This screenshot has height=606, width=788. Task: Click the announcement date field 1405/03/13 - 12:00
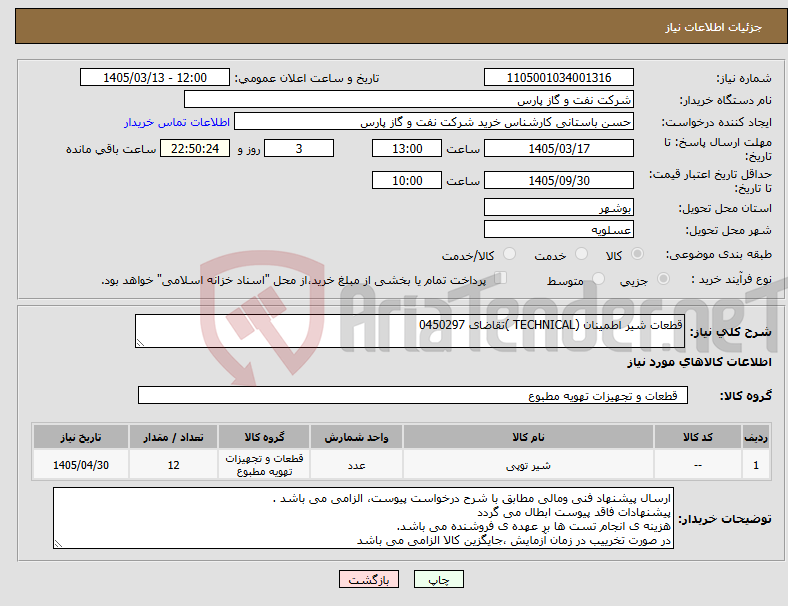tap(155, 77)
